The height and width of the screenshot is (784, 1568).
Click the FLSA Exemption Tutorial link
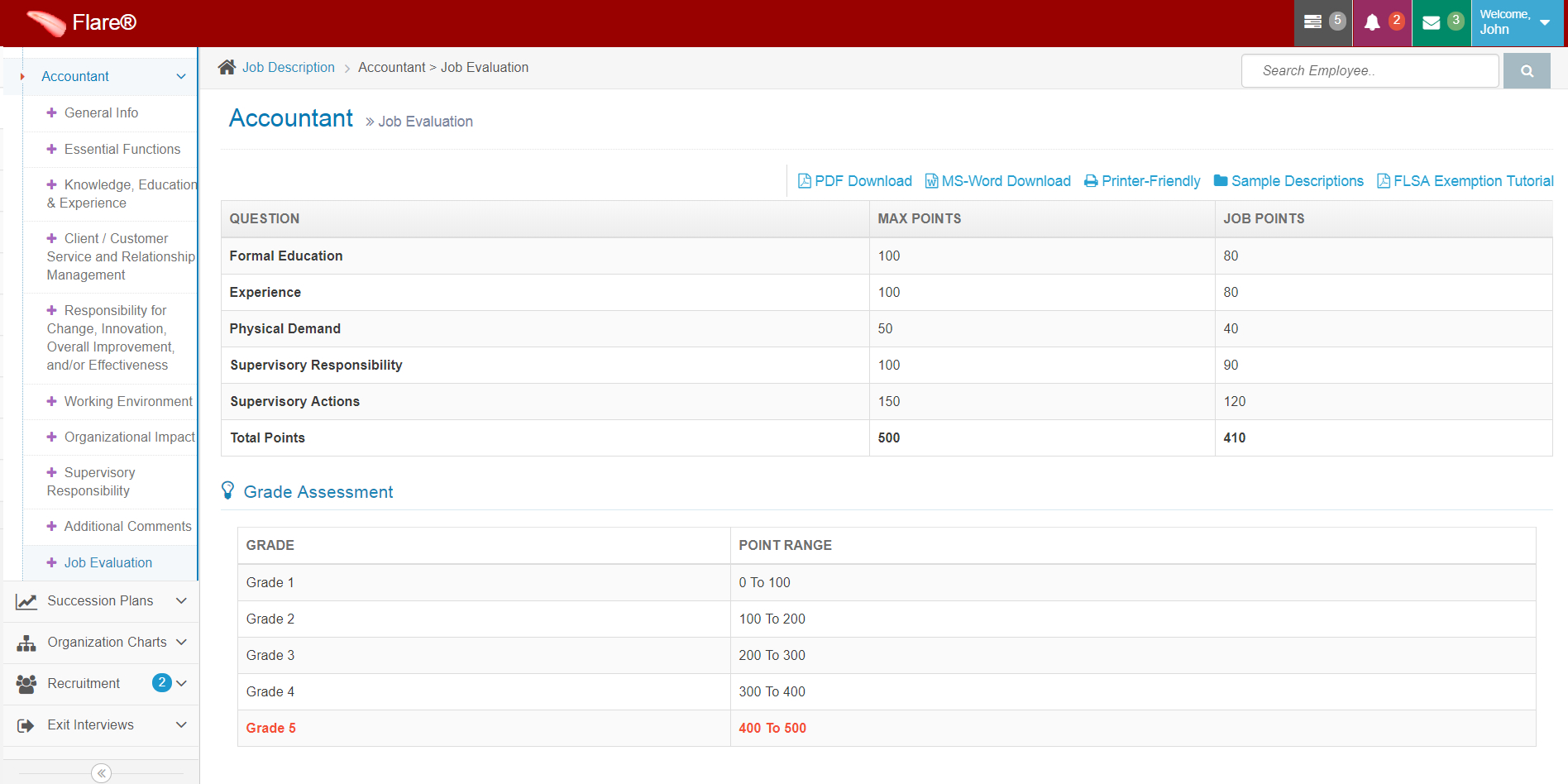click(x=1474, y=181)
